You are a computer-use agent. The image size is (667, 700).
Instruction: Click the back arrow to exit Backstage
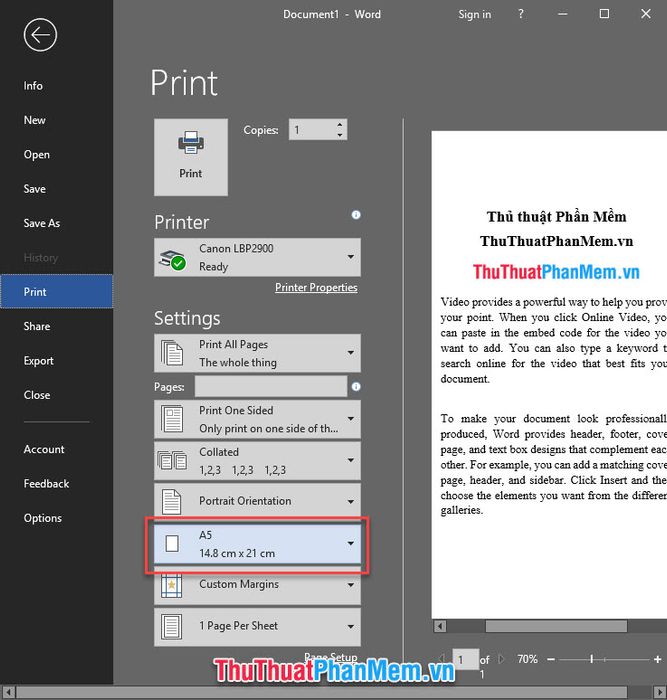point(40,35)
